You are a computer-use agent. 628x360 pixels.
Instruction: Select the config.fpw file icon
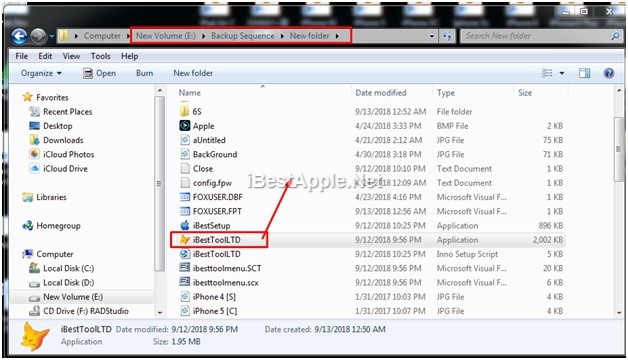click(x=185, y=183)
